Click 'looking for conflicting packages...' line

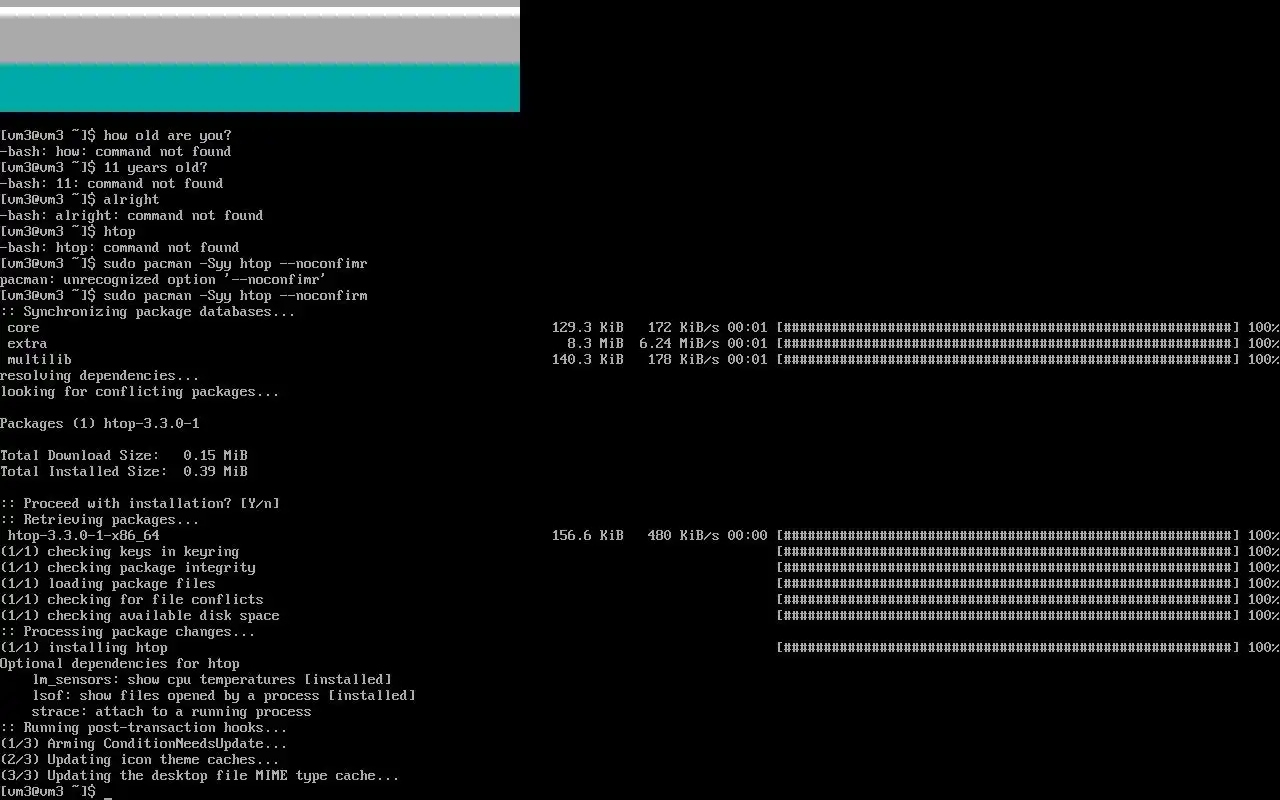click(140, 392)
